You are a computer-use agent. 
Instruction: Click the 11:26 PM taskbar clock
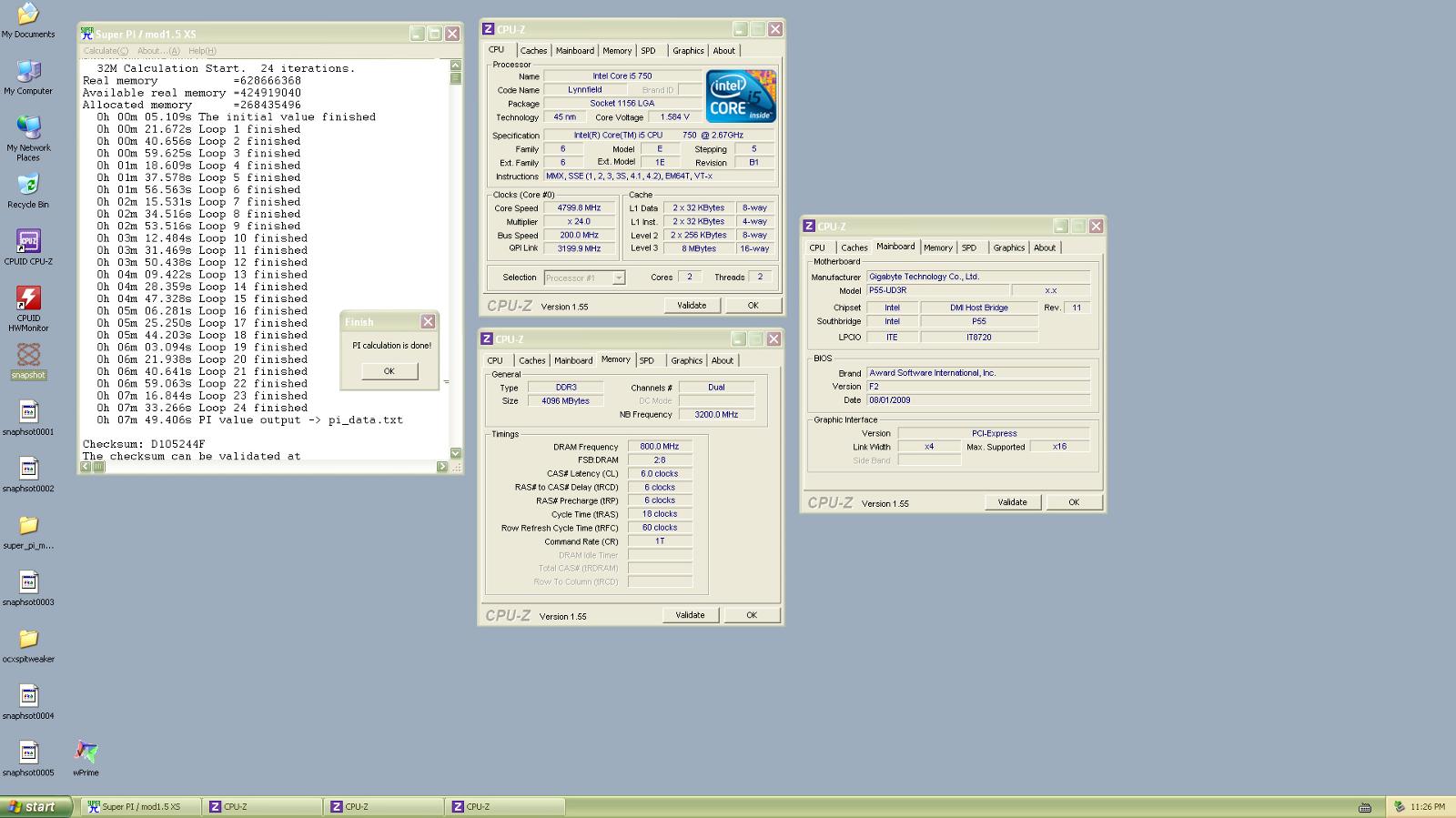tap(1428, 807)
